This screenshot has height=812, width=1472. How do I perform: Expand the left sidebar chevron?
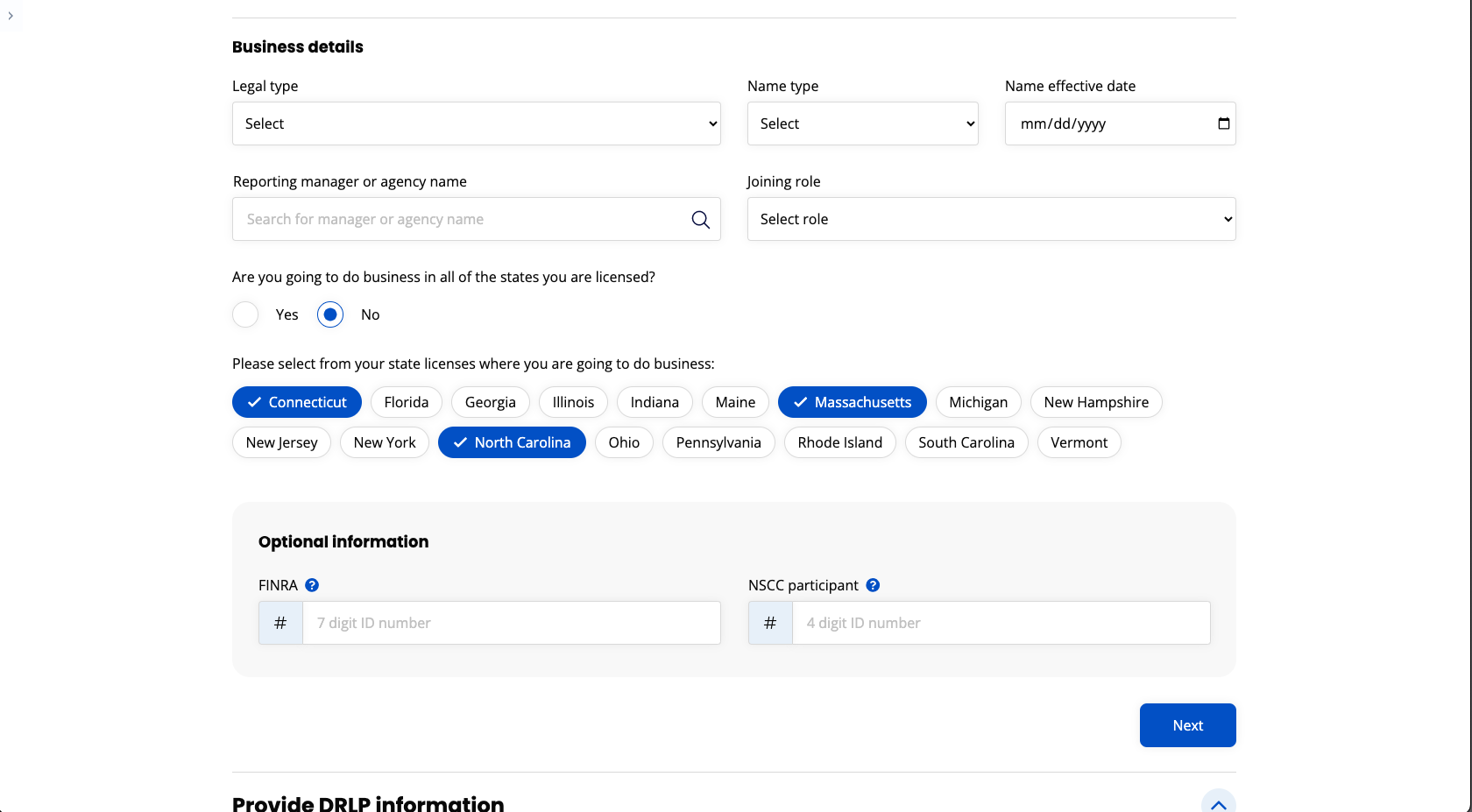(x=11, y=16)
